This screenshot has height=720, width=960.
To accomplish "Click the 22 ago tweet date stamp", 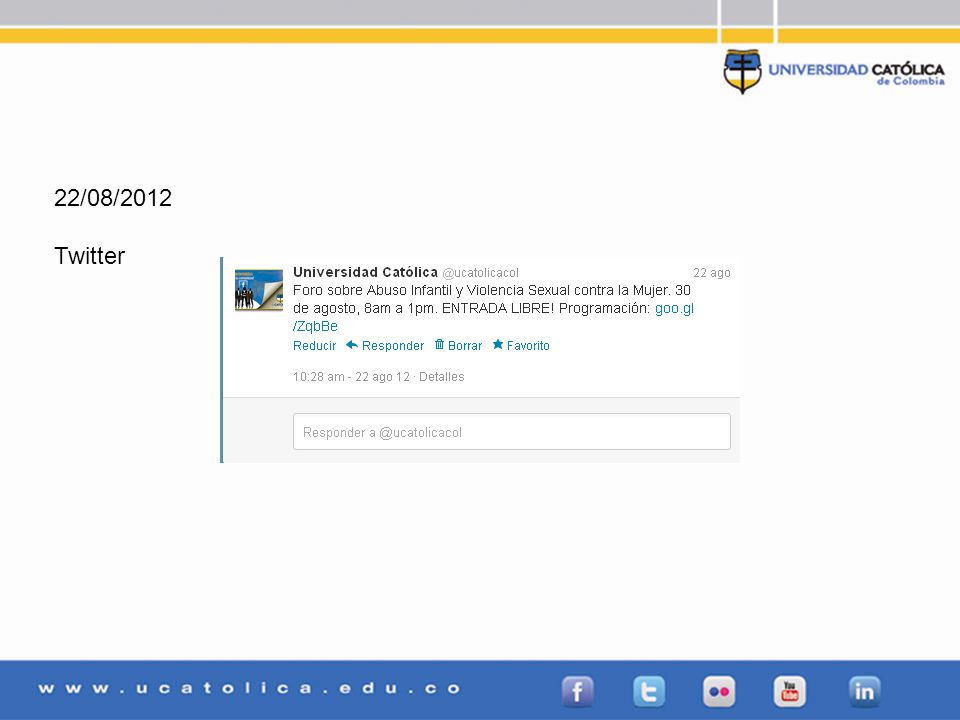I will [x=711, y=272].
